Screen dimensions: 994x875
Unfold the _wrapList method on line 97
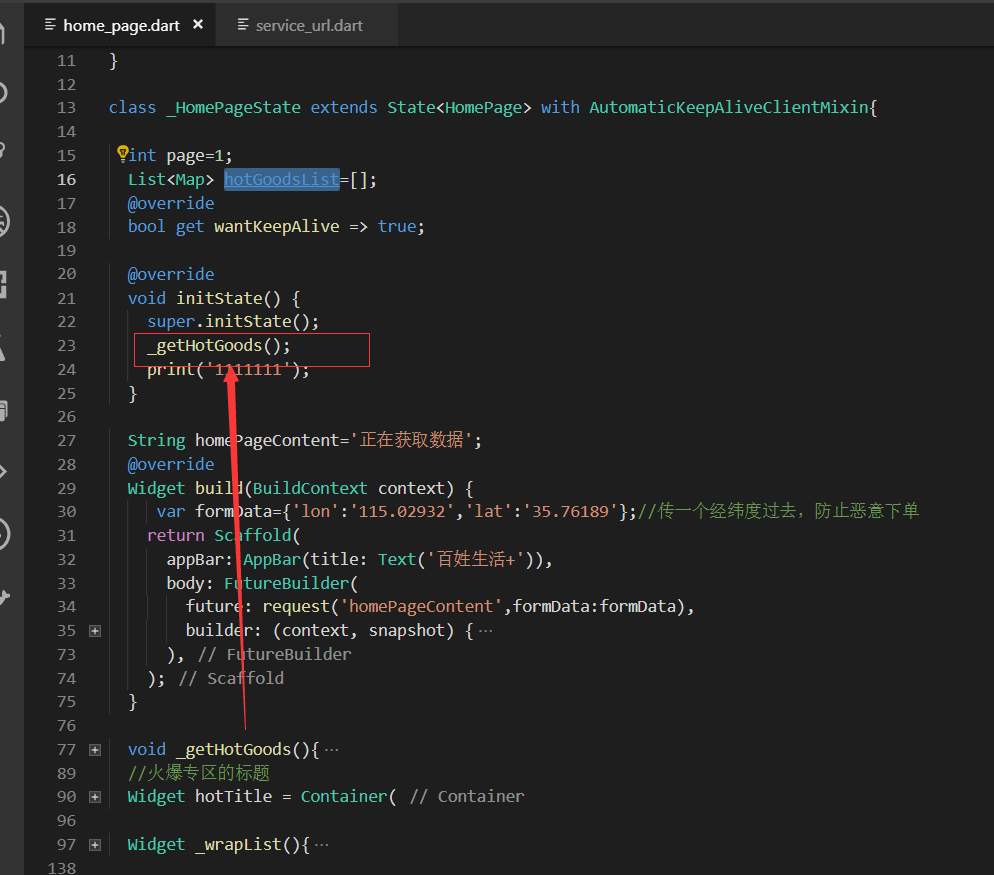click(95, 845)
